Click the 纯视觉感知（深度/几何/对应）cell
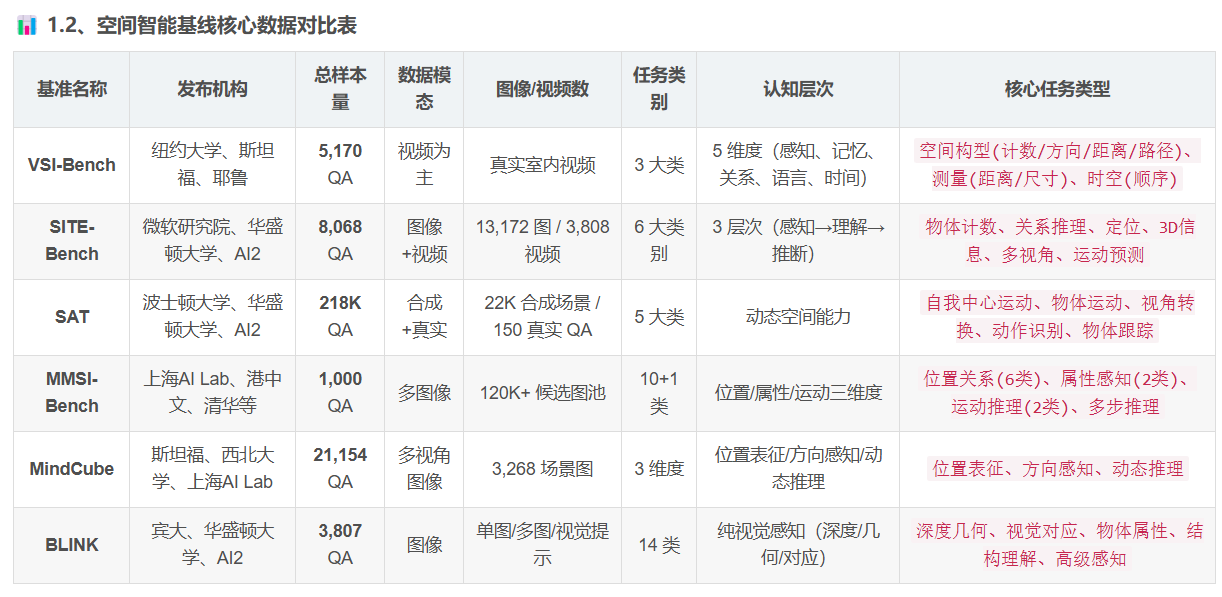The width and height of the screenshot is (1222, 597). 798,545
